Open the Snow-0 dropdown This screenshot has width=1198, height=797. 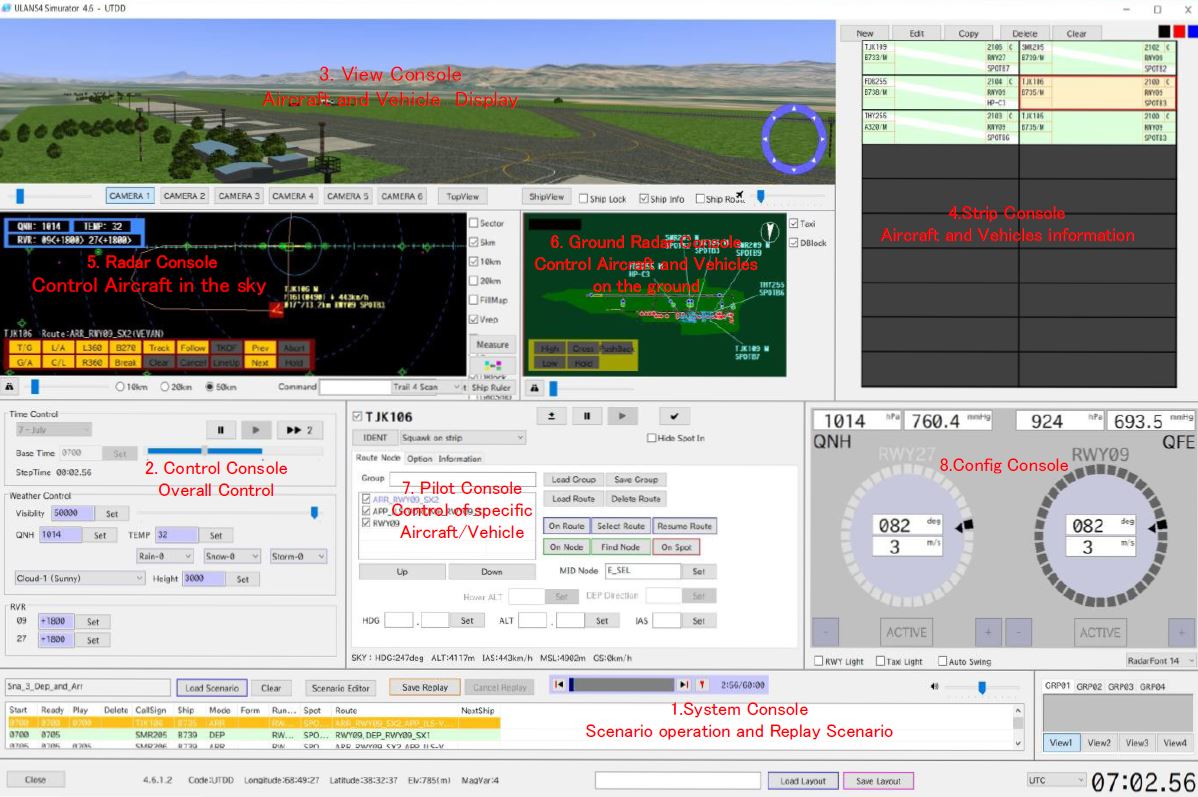[x=232, y=556]
